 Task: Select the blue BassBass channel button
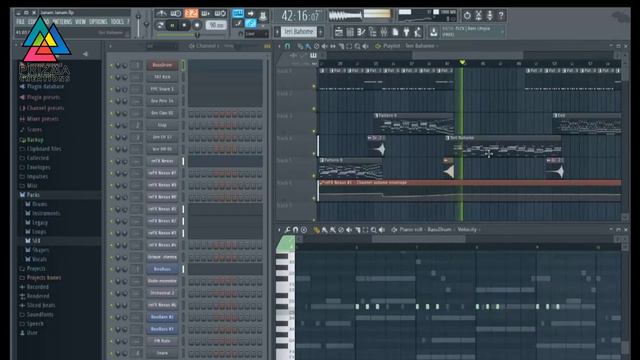point(162,269)
